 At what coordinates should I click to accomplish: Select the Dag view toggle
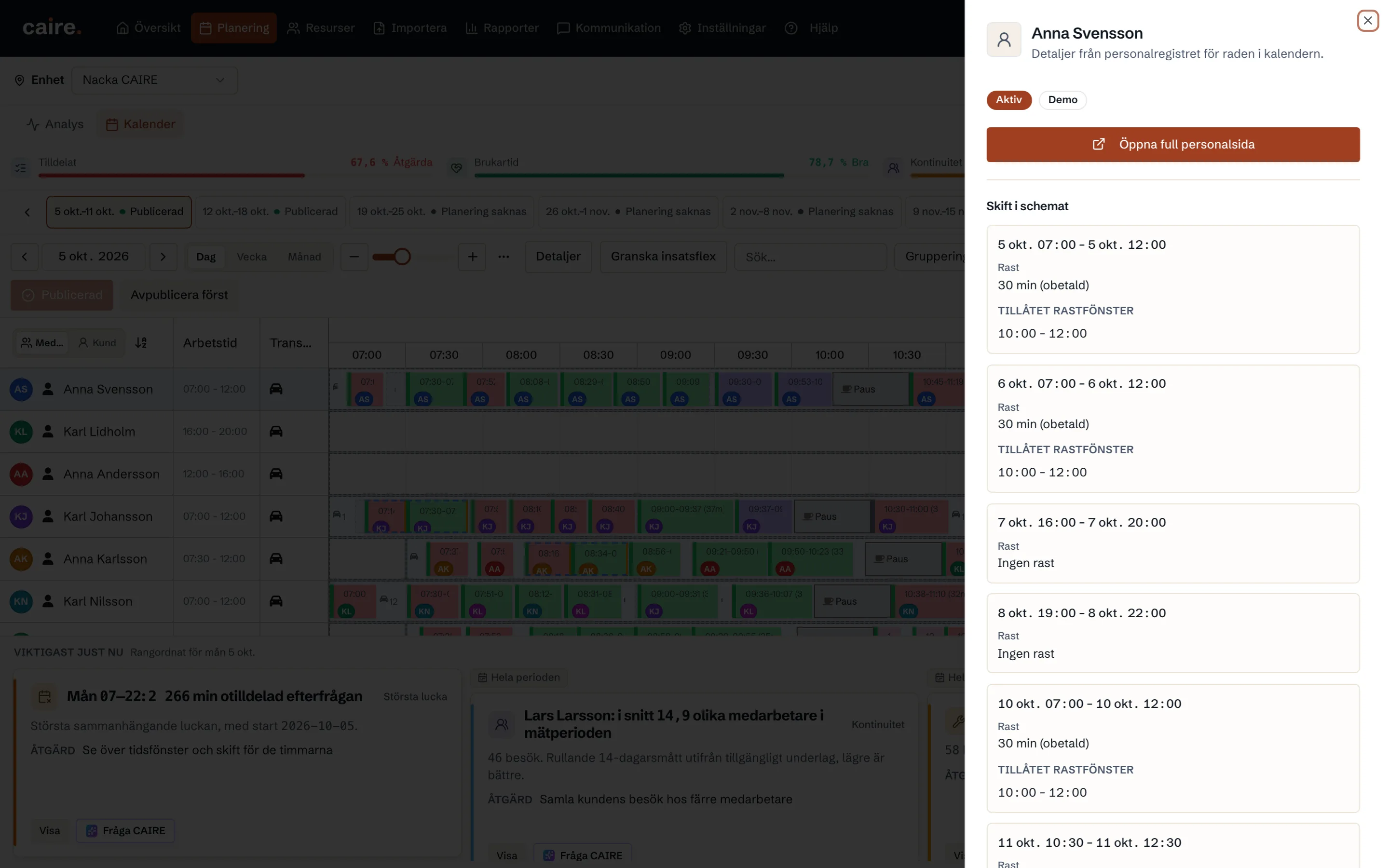click(x=206, y=257)
